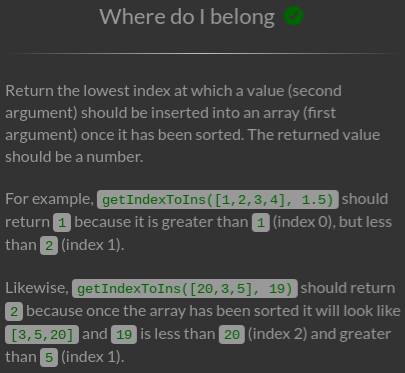Viewport: 405px width, 373px height.
Task: Click the '(index 0), but less' text
Action: point(332,222)
